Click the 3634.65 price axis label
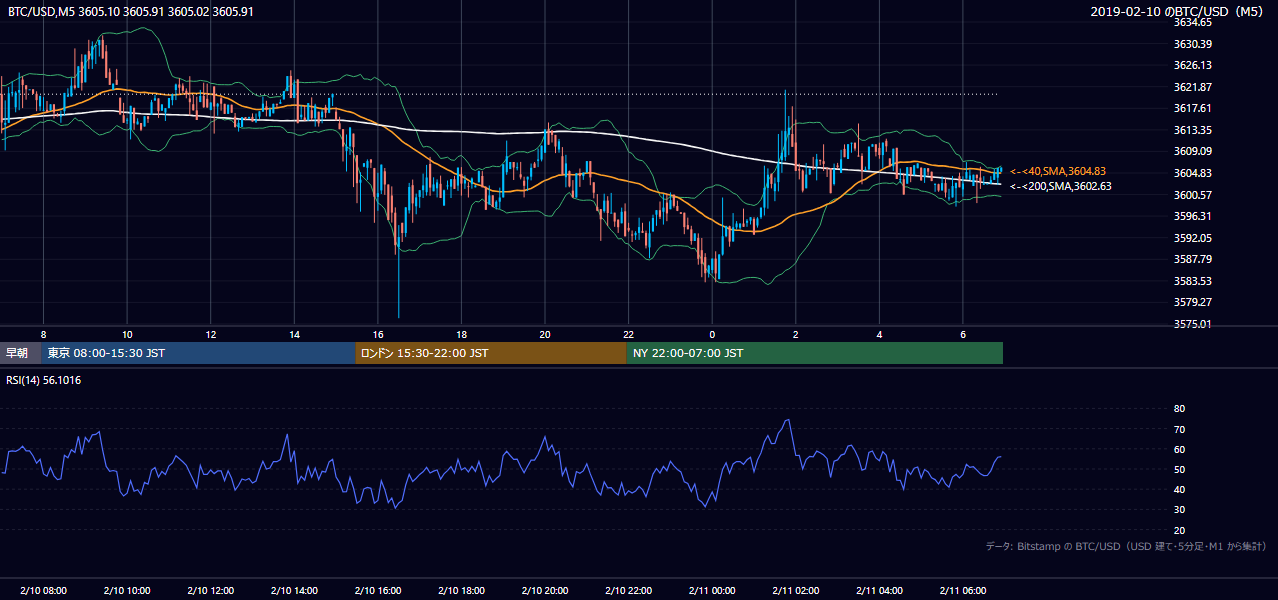This screenshot has width=1278, height=600. point(1193,22)
